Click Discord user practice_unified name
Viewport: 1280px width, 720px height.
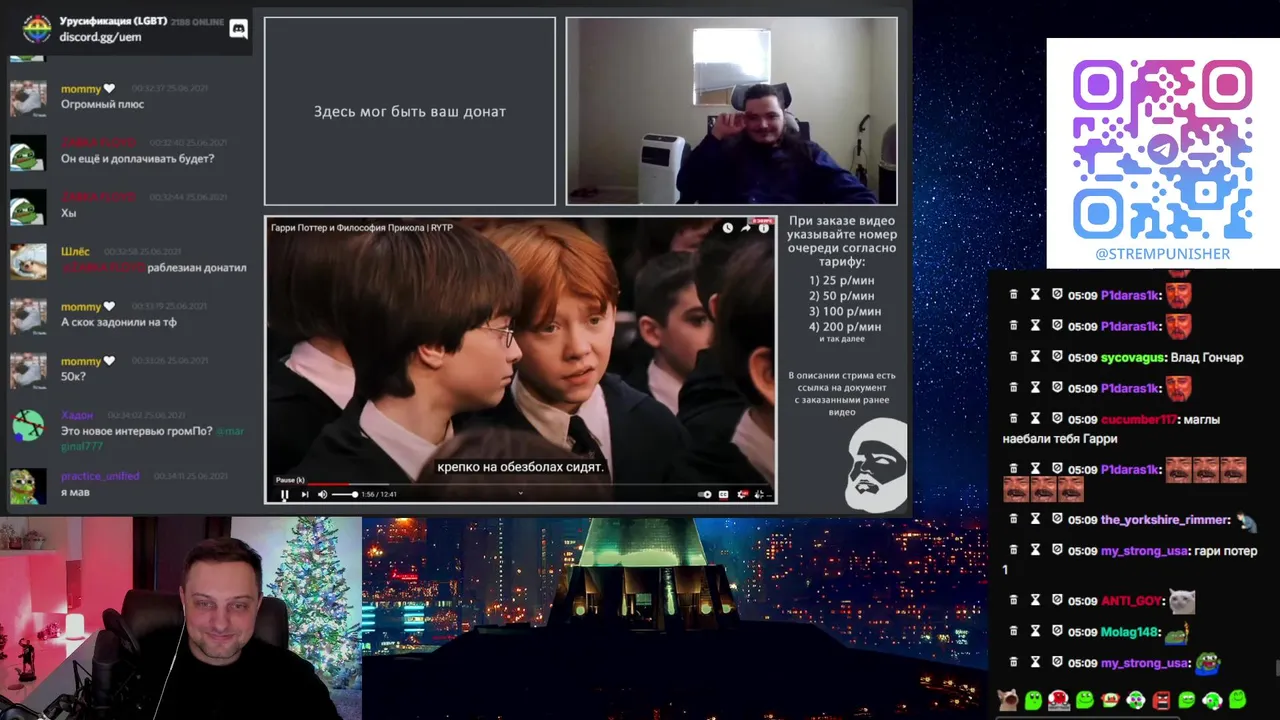pyautogui.click(x=100, y=476)
